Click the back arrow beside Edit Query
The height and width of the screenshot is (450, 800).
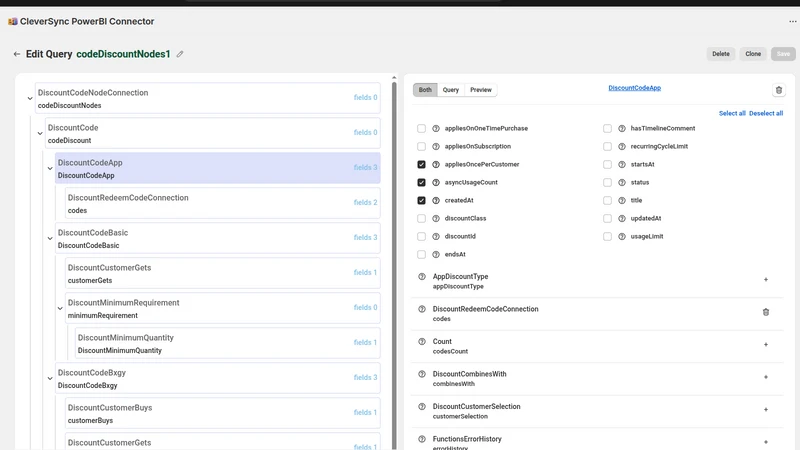(17, 54)
